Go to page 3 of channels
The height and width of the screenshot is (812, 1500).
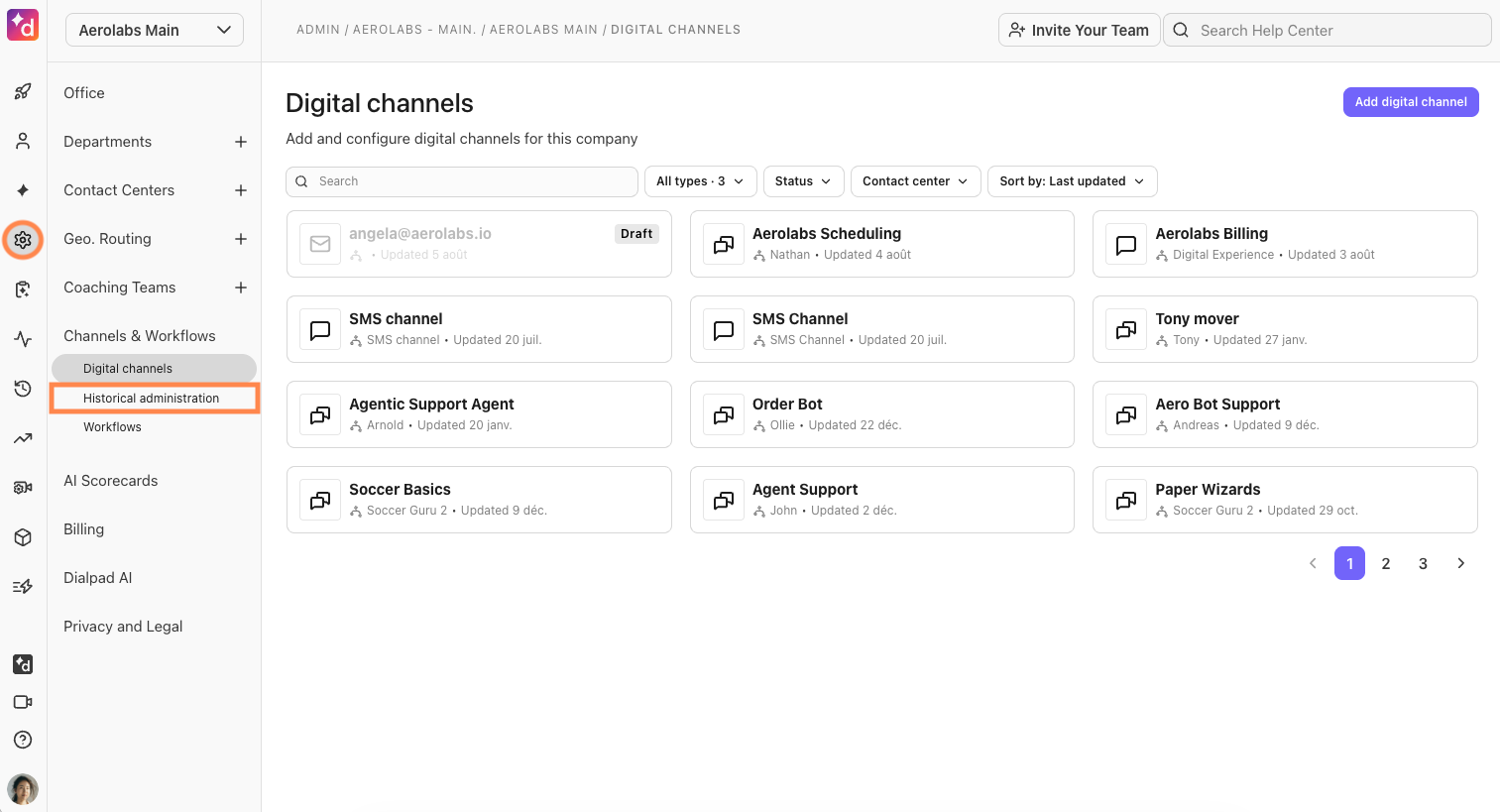tap(1423, 563)
